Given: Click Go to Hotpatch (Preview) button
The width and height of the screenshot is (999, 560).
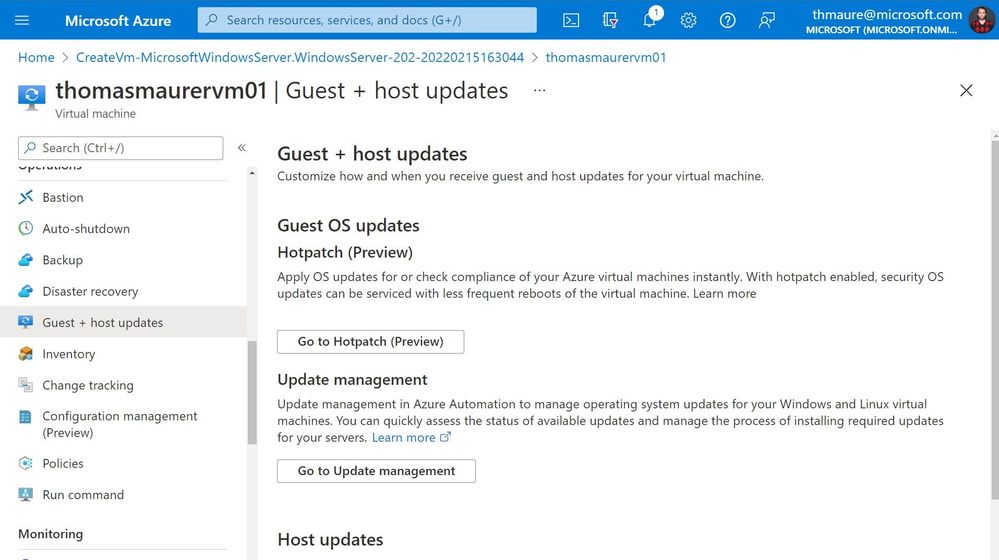Looking at the screenshot, I should [370, 341].
